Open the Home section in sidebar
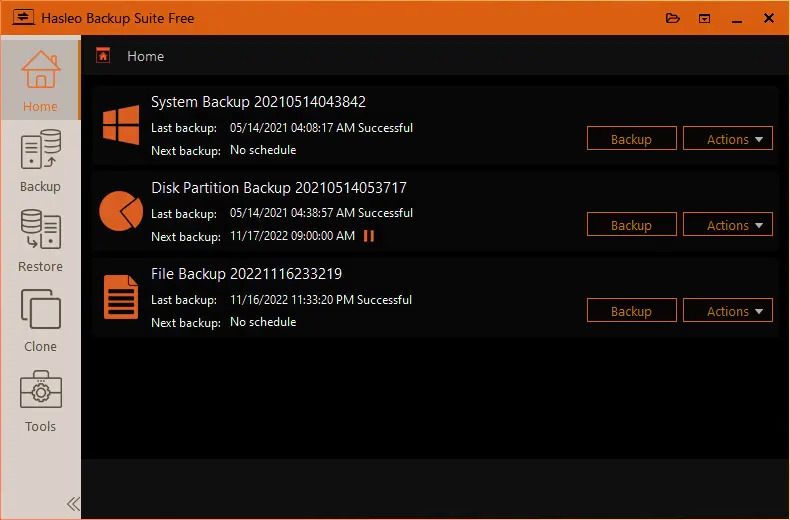Viewport: 790px width, 520px height. point(40,80)
